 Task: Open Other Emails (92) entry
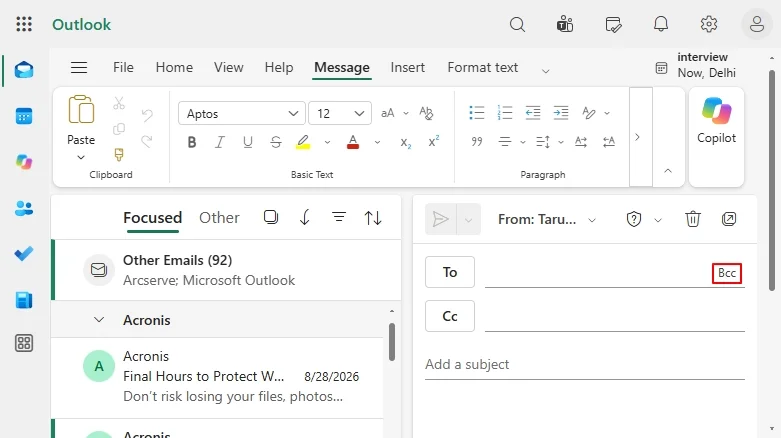227,270
